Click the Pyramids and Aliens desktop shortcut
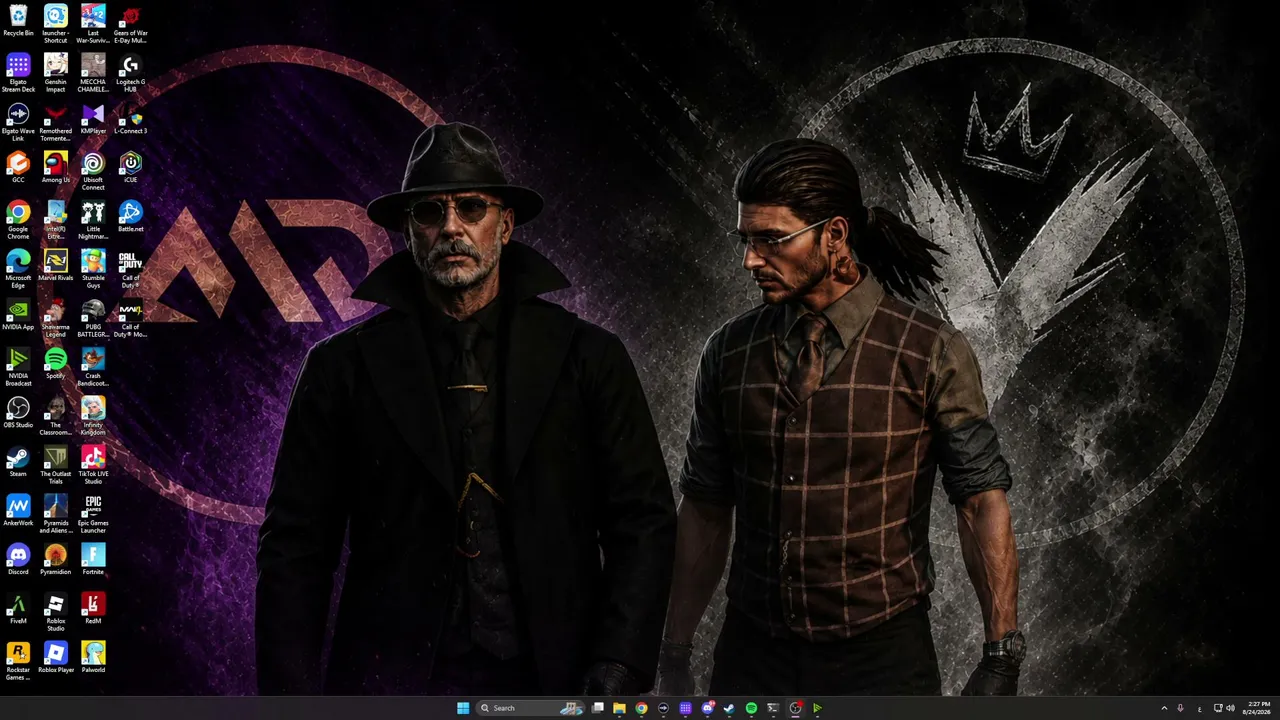1280x720 pixels. pos(56,514)
